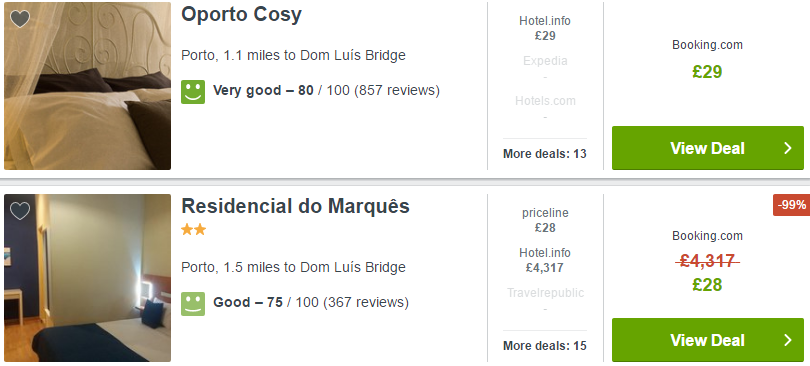Click the -99% discount badge

coord(791,205)
